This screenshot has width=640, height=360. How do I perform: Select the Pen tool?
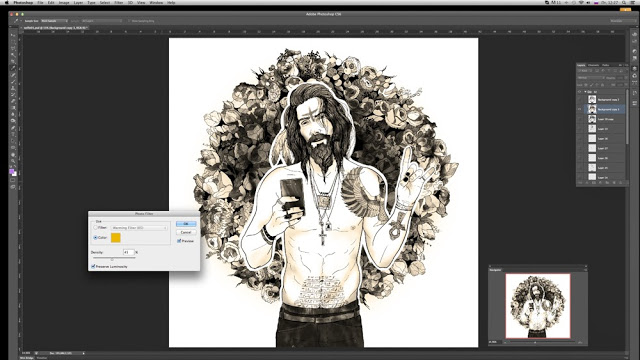pyautogui.click(x=13, y=128)
